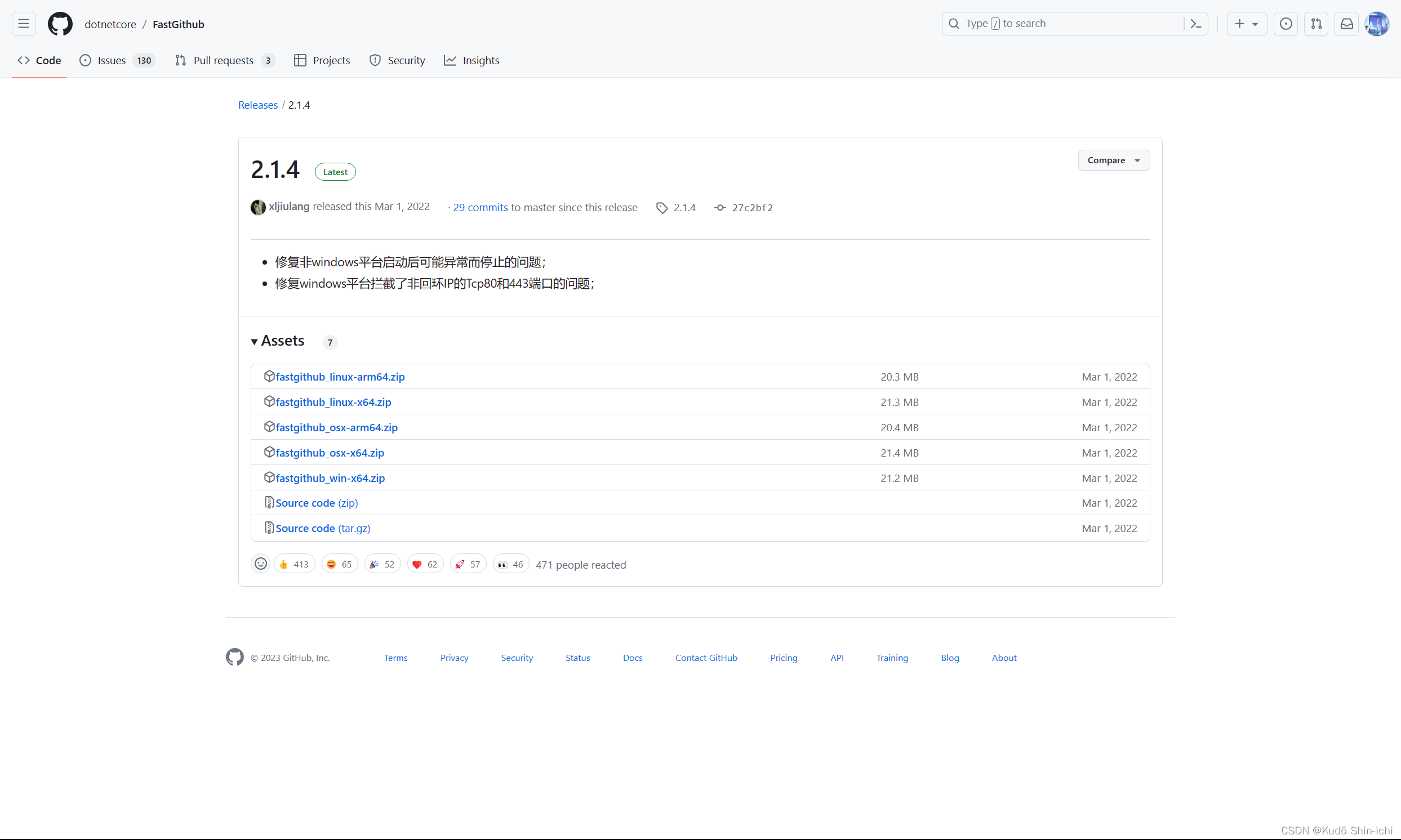1401x840 pixels.
Task: Click the Latest release badge
Action: (x=335, y=172)
